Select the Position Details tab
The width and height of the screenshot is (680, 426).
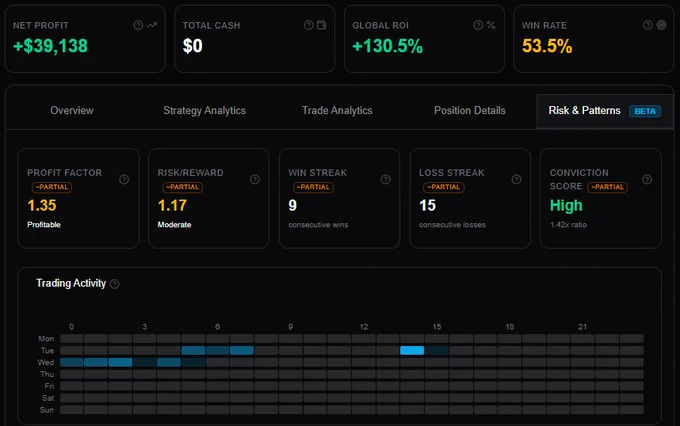pyautogui.click(x=470, y=111)
